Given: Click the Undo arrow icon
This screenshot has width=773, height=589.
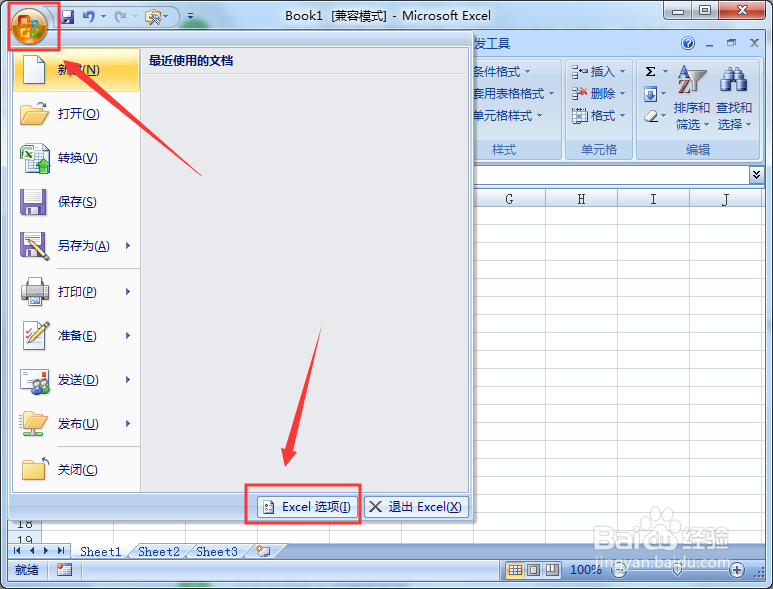Looking at the screenshot, I should click(89, 17).
